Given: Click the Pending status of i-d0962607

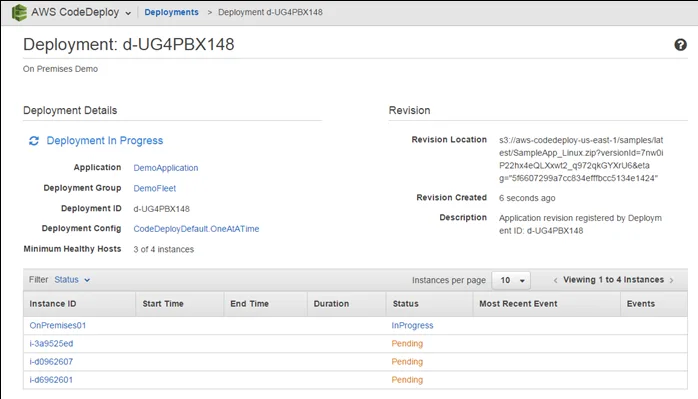Looking at the screenshot, I should coord(407,362).
